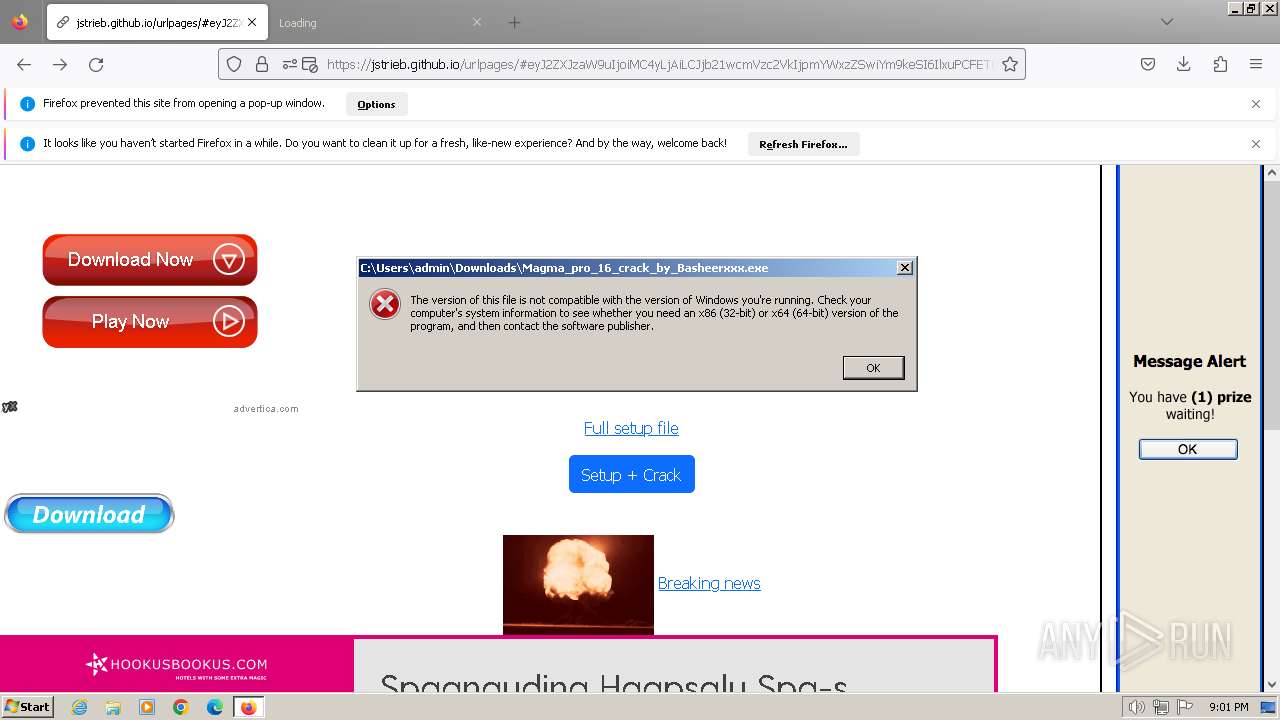The width and height of the screenshot is (1280, 720).
Task: Click the explosion news thumbnail
Action: click(x=578, y=585)
